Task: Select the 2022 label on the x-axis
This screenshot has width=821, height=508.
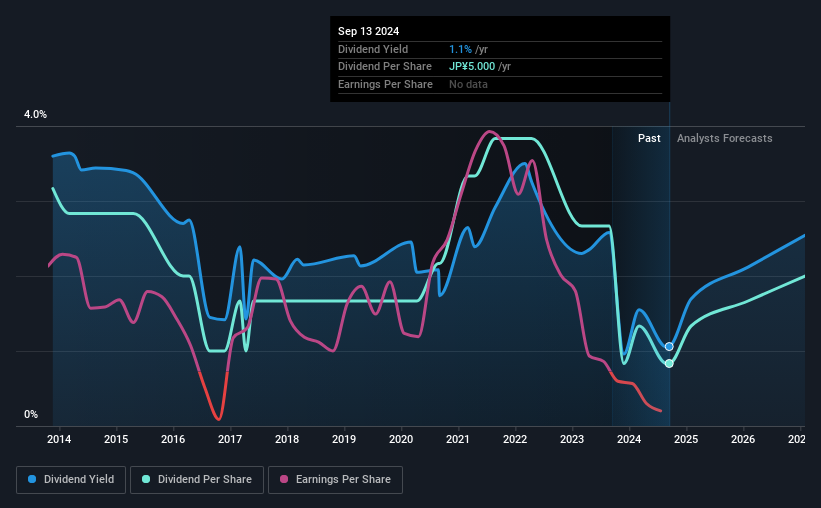Action: point(515,439)
